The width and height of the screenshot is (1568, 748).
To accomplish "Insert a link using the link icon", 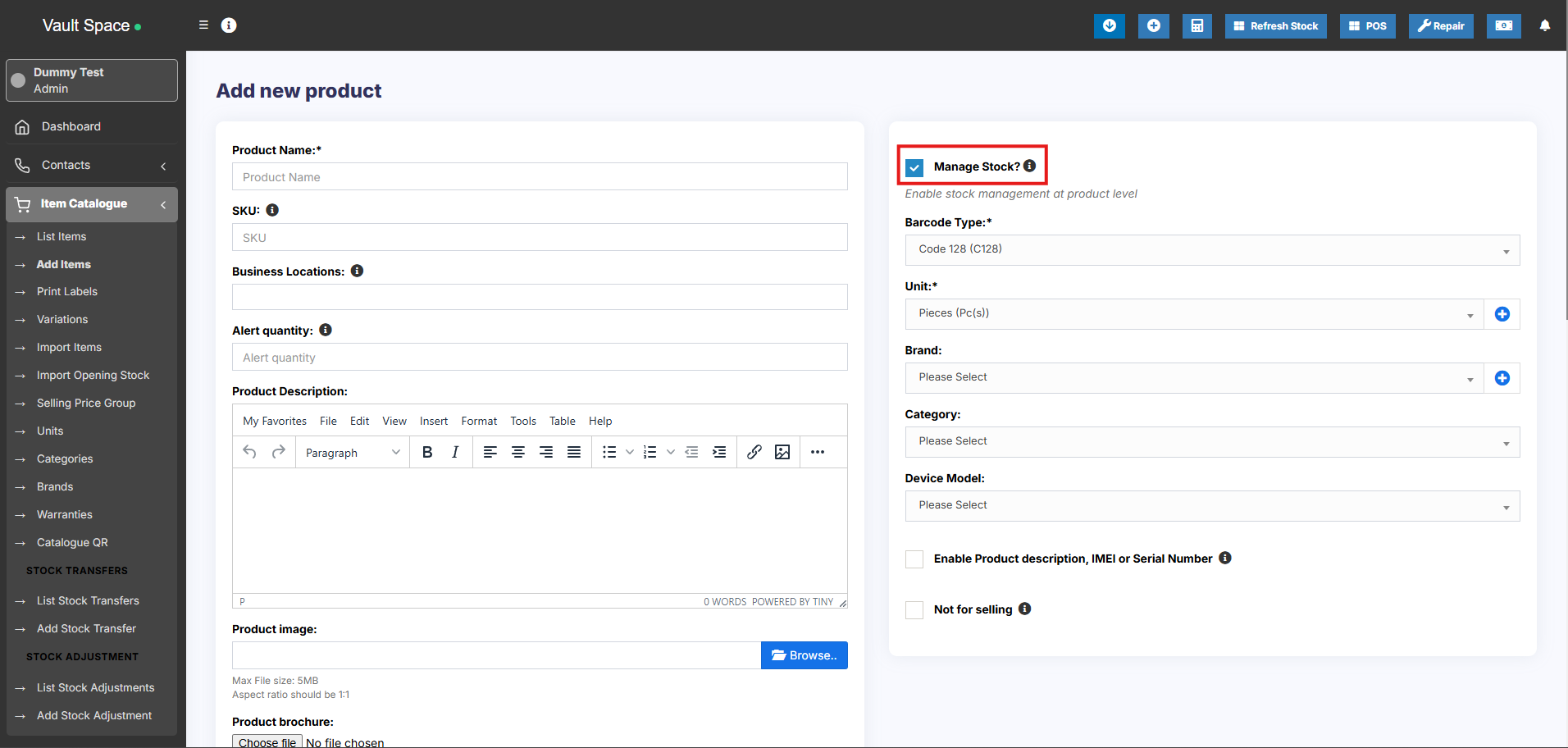I will click(754, 452).
